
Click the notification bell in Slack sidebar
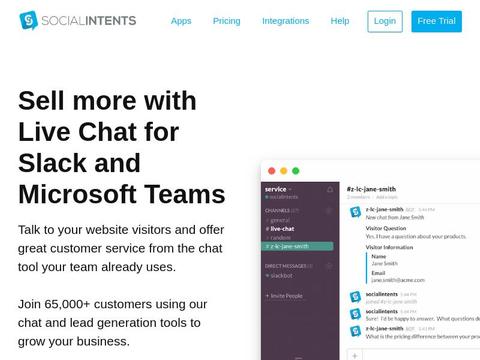pyautogui.click(x=330, y=189)
